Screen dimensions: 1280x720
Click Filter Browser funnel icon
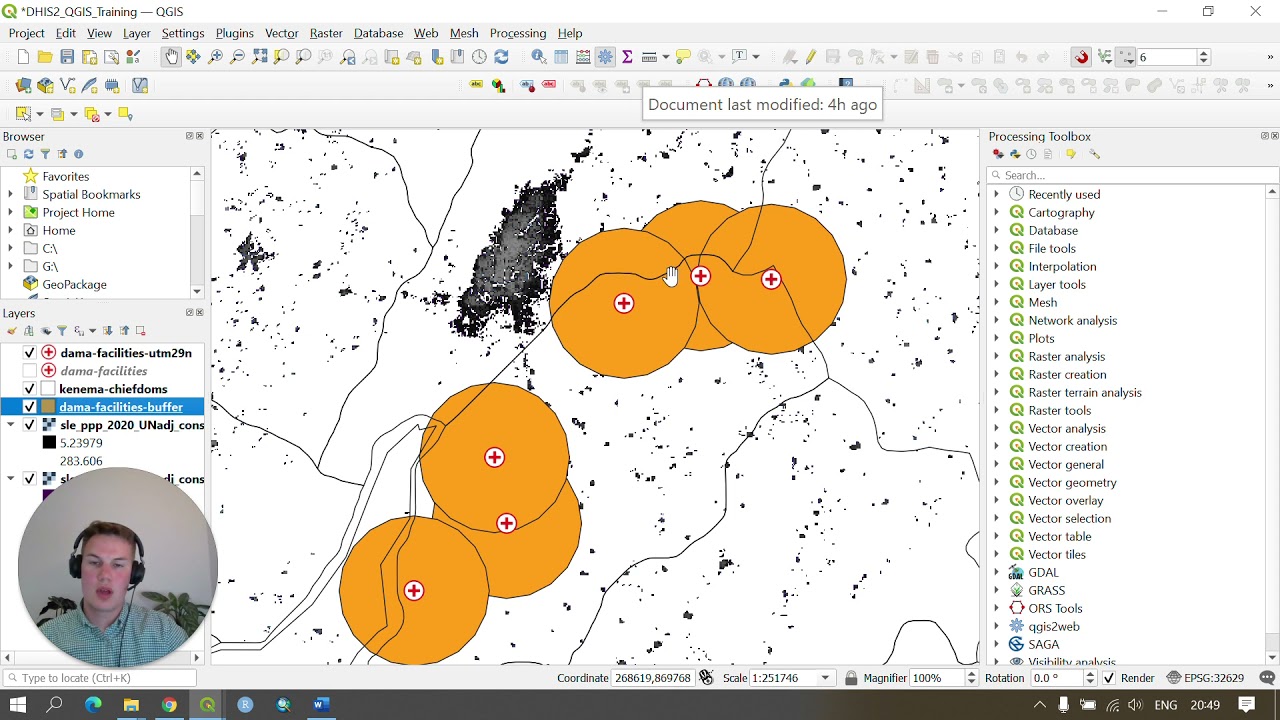coord(45,154)
